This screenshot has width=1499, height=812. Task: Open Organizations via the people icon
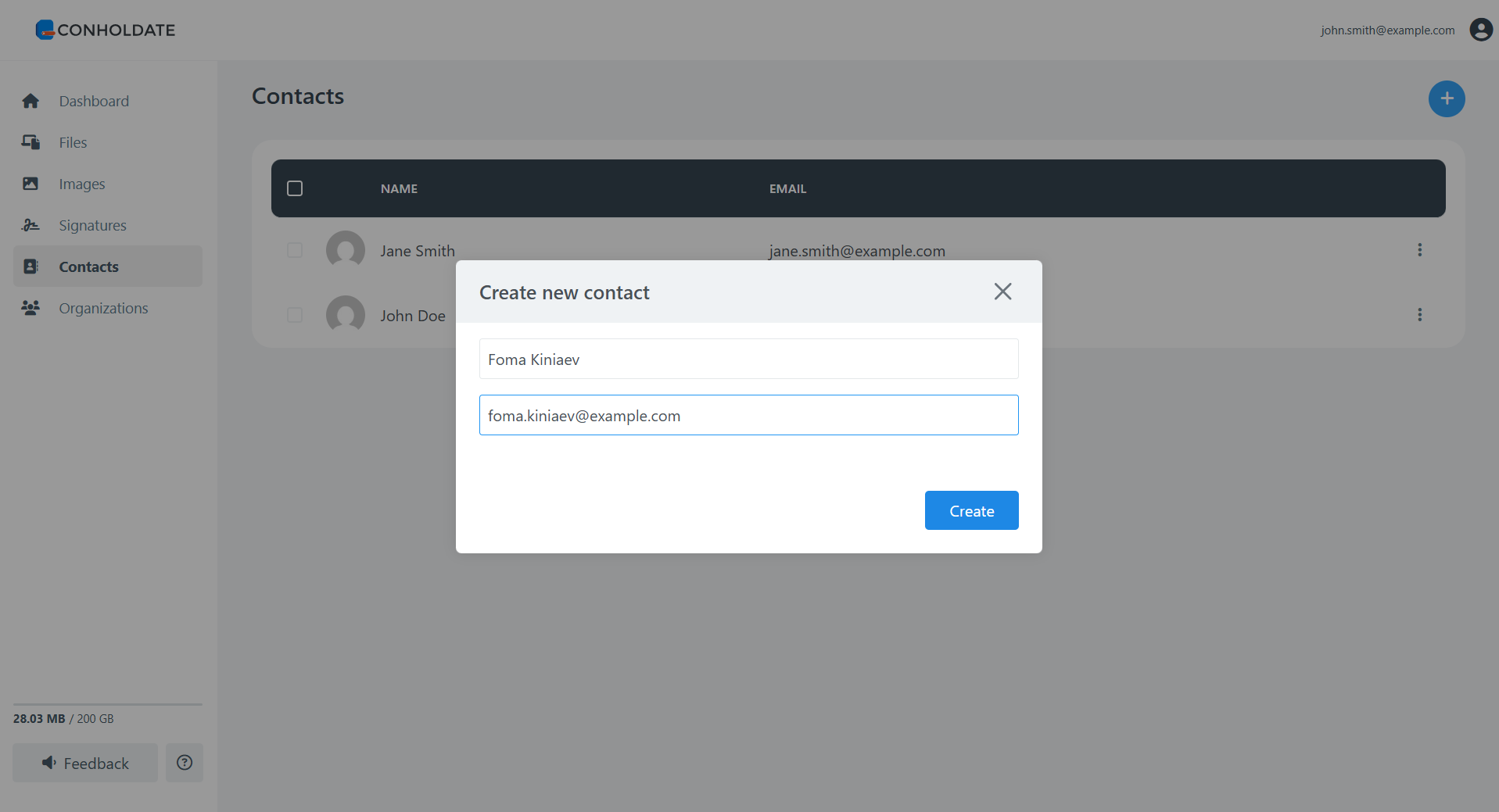pyautogui.click(x=30, y=308)
